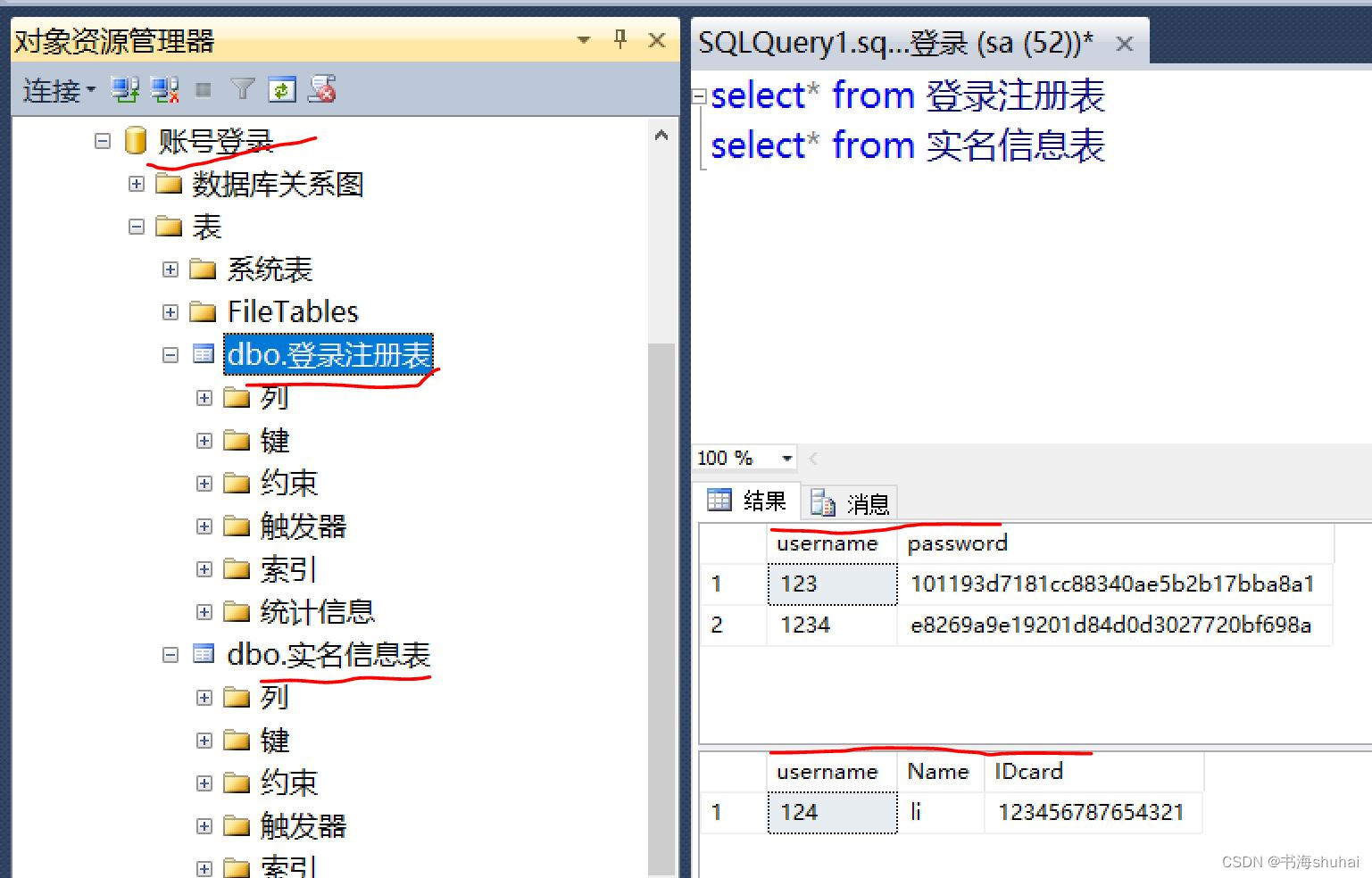The width and height of the screenshot is (1372, 878).
Task: Select 触发器 under dbo.实名信息表
Action: click(304, 825)
